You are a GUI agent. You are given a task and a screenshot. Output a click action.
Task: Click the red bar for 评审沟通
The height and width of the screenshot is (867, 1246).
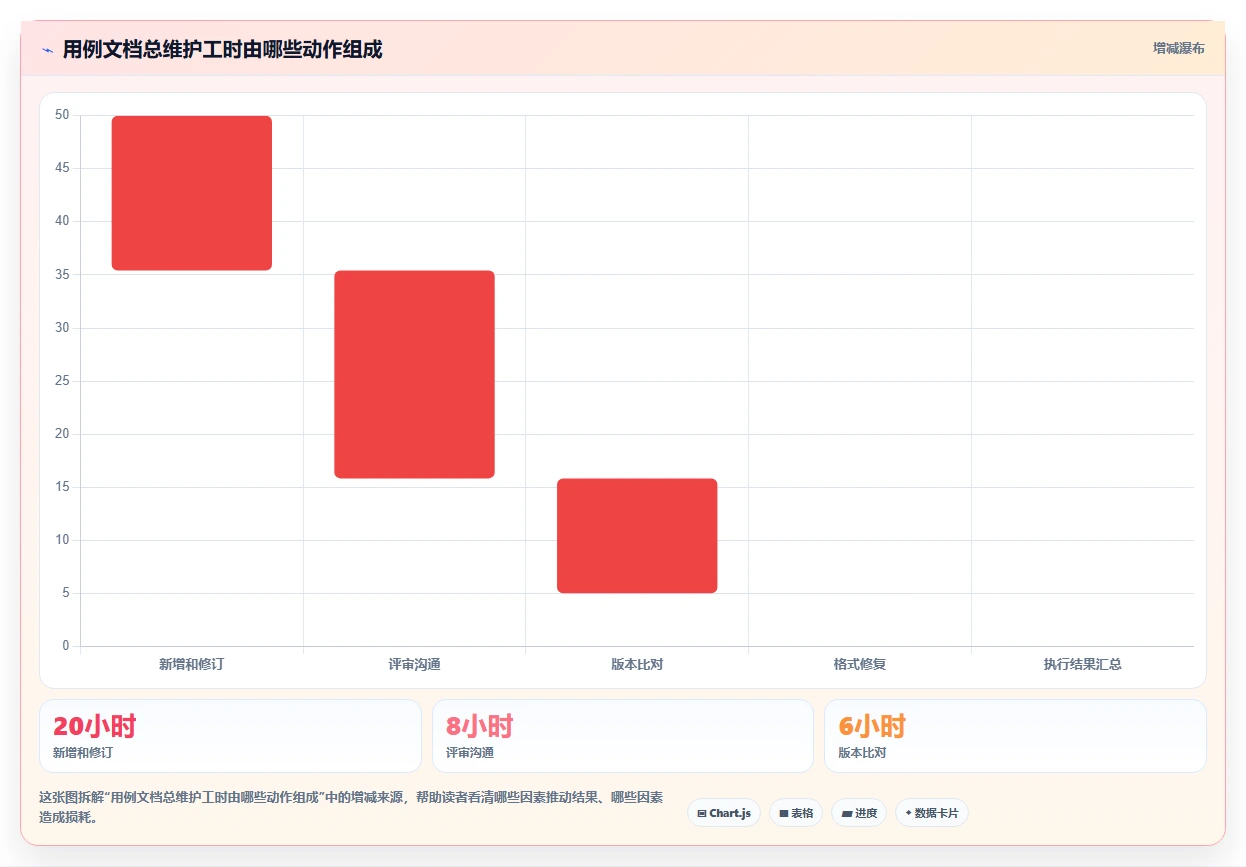(414, 374)
